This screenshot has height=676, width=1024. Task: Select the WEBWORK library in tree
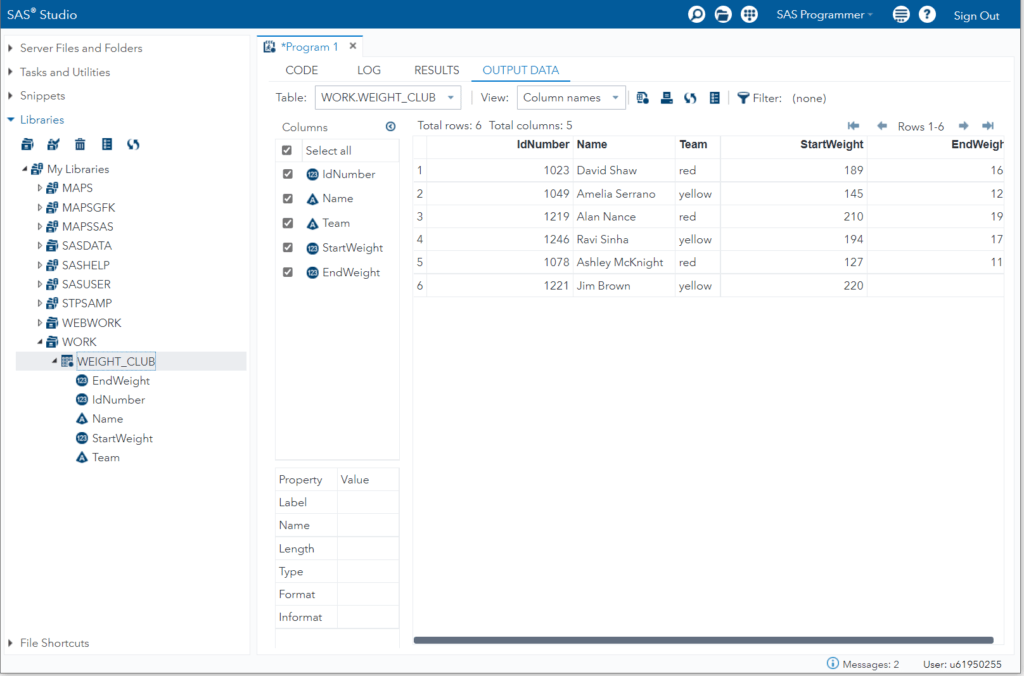[x=91, y=323]
